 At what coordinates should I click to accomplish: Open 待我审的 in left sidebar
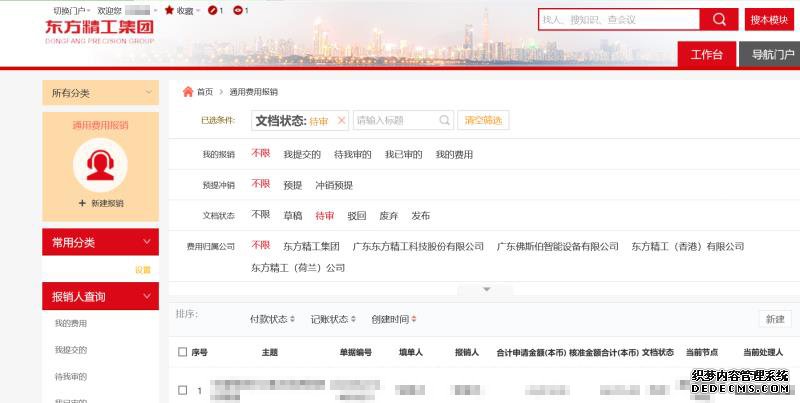tap(71, 377)
